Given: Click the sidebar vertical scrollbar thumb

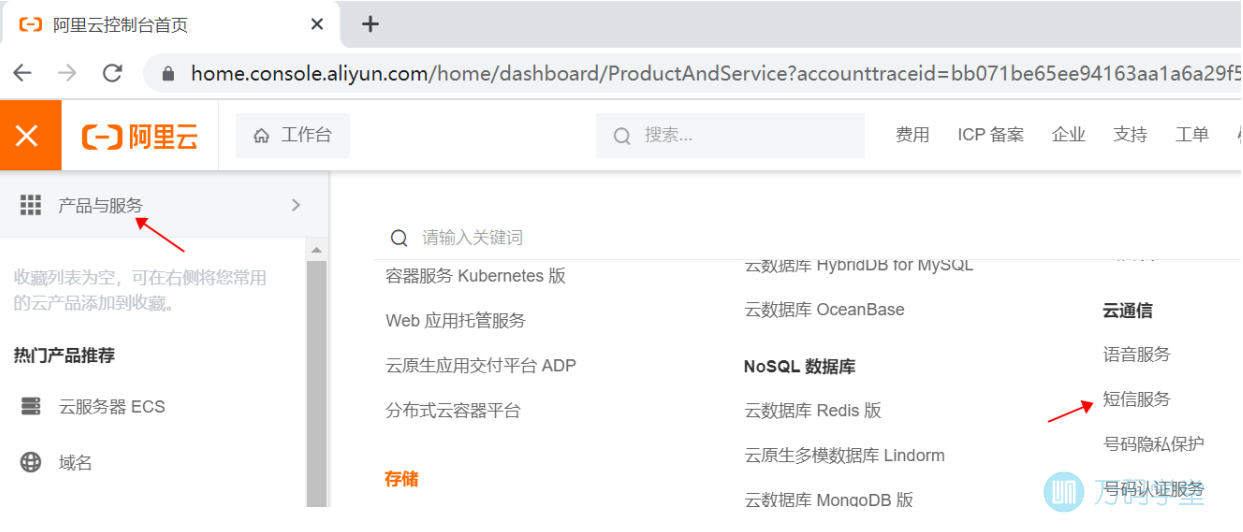Looking at the screenshot, I should (x=317, y=385).
